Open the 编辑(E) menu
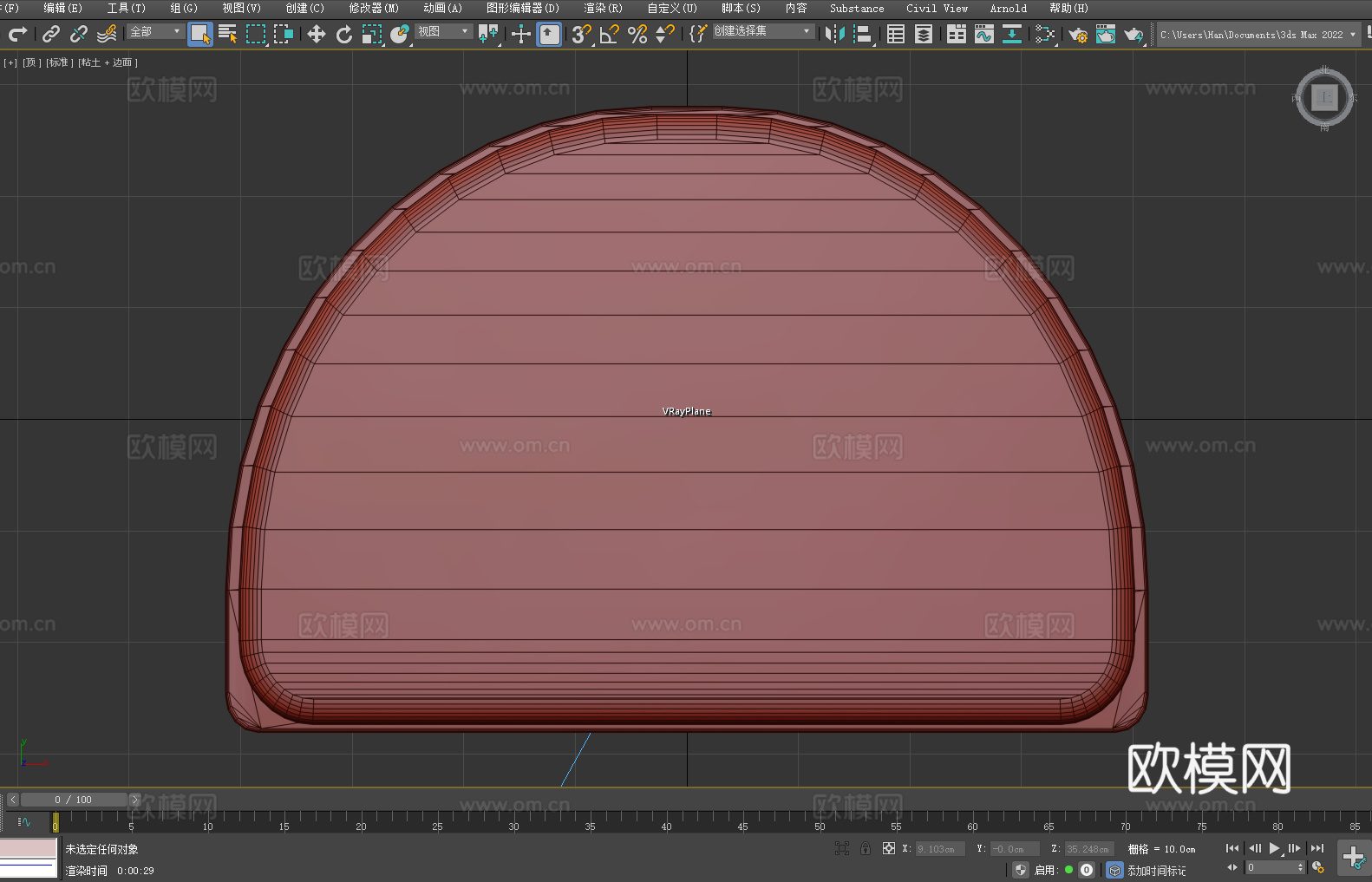 [62, 8]
